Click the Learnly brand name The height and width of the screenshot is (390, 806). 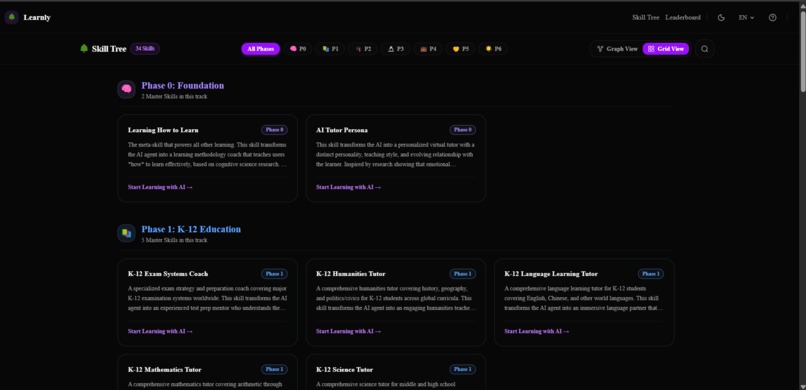pos(37,17)
